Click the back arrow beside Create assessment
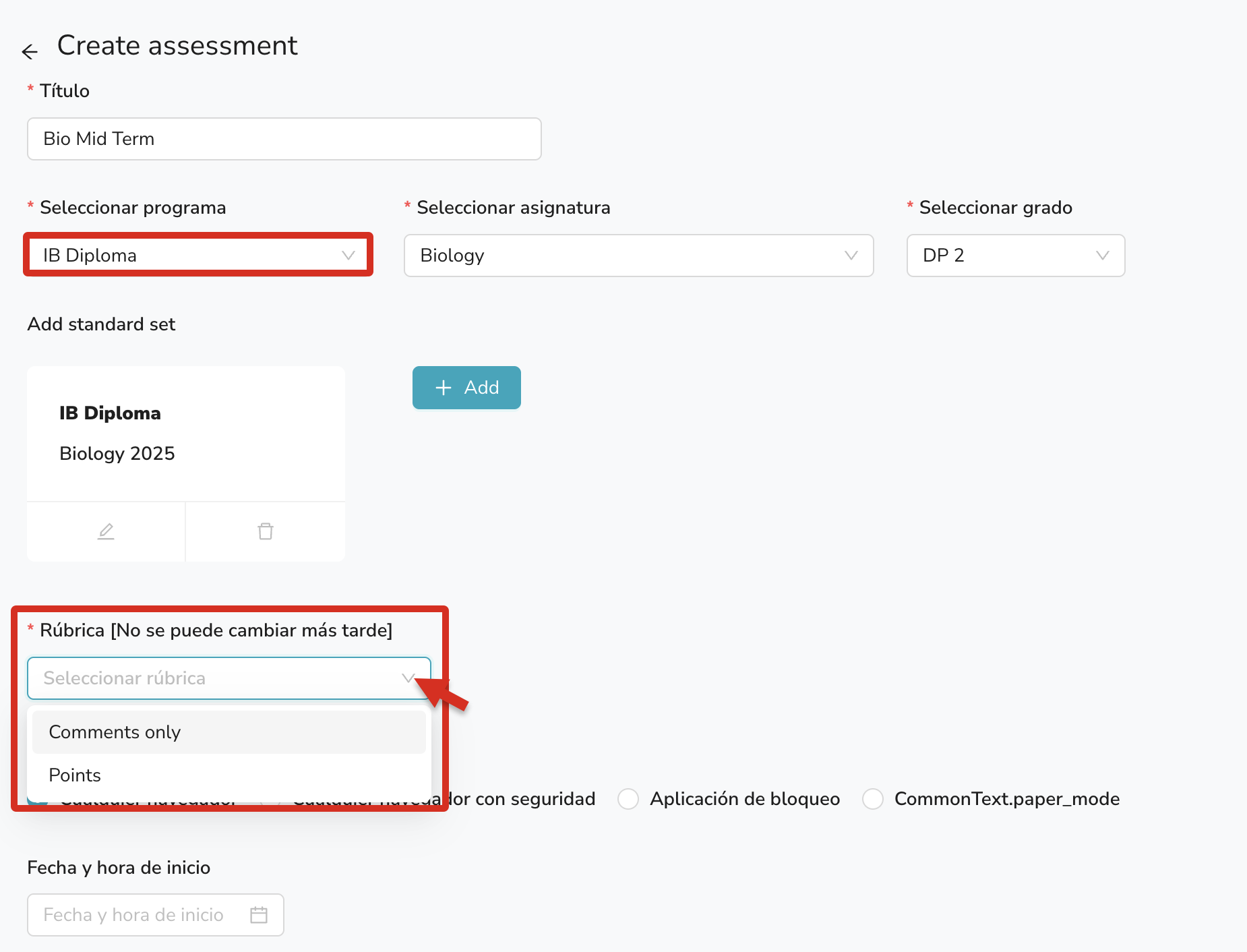The height and width of the screenshot is (952, 1247). [30, 51]
